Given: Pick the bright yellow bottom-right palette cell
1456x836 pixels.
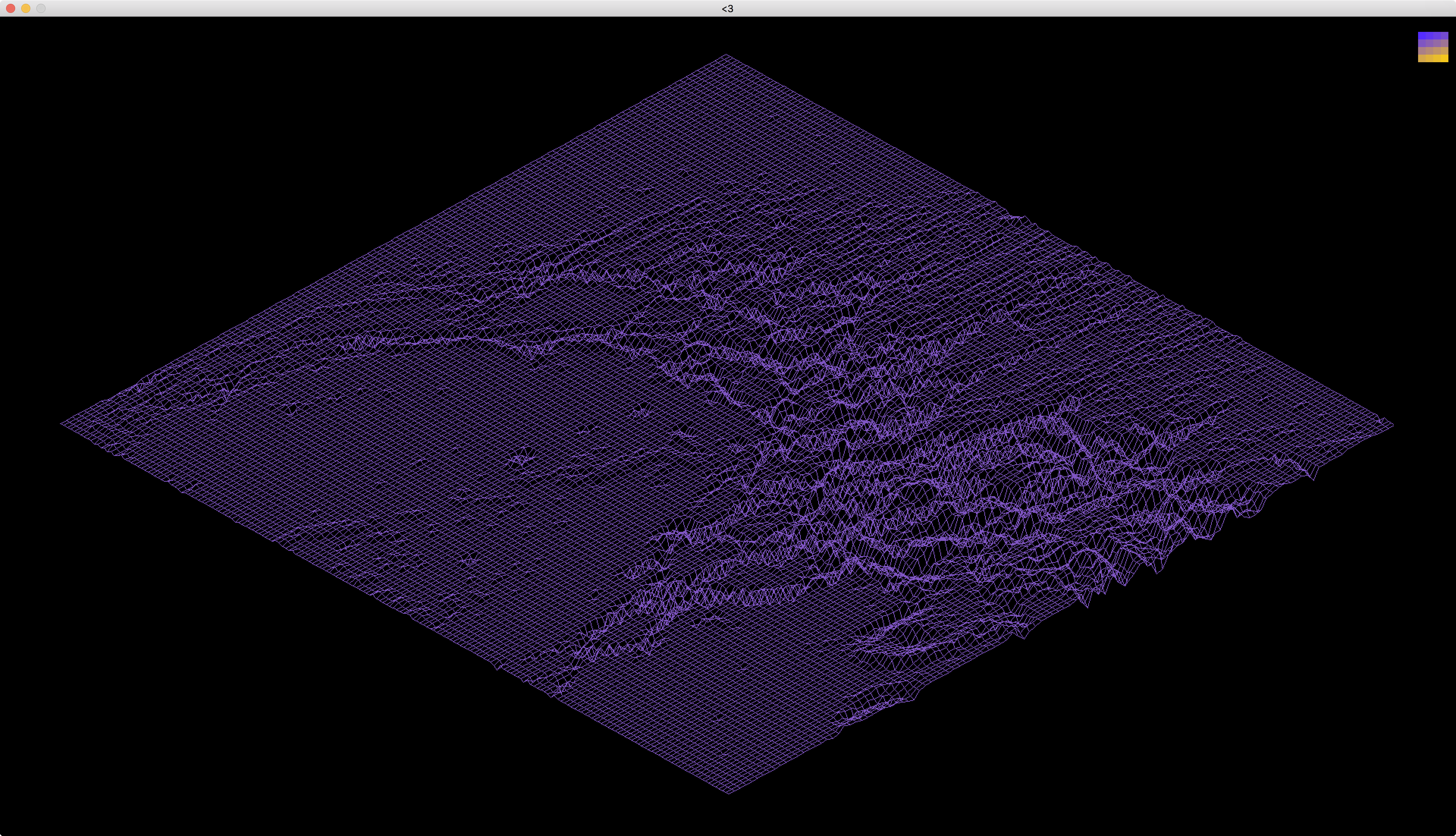Looking at the screenshot, I should point(1445,58).
